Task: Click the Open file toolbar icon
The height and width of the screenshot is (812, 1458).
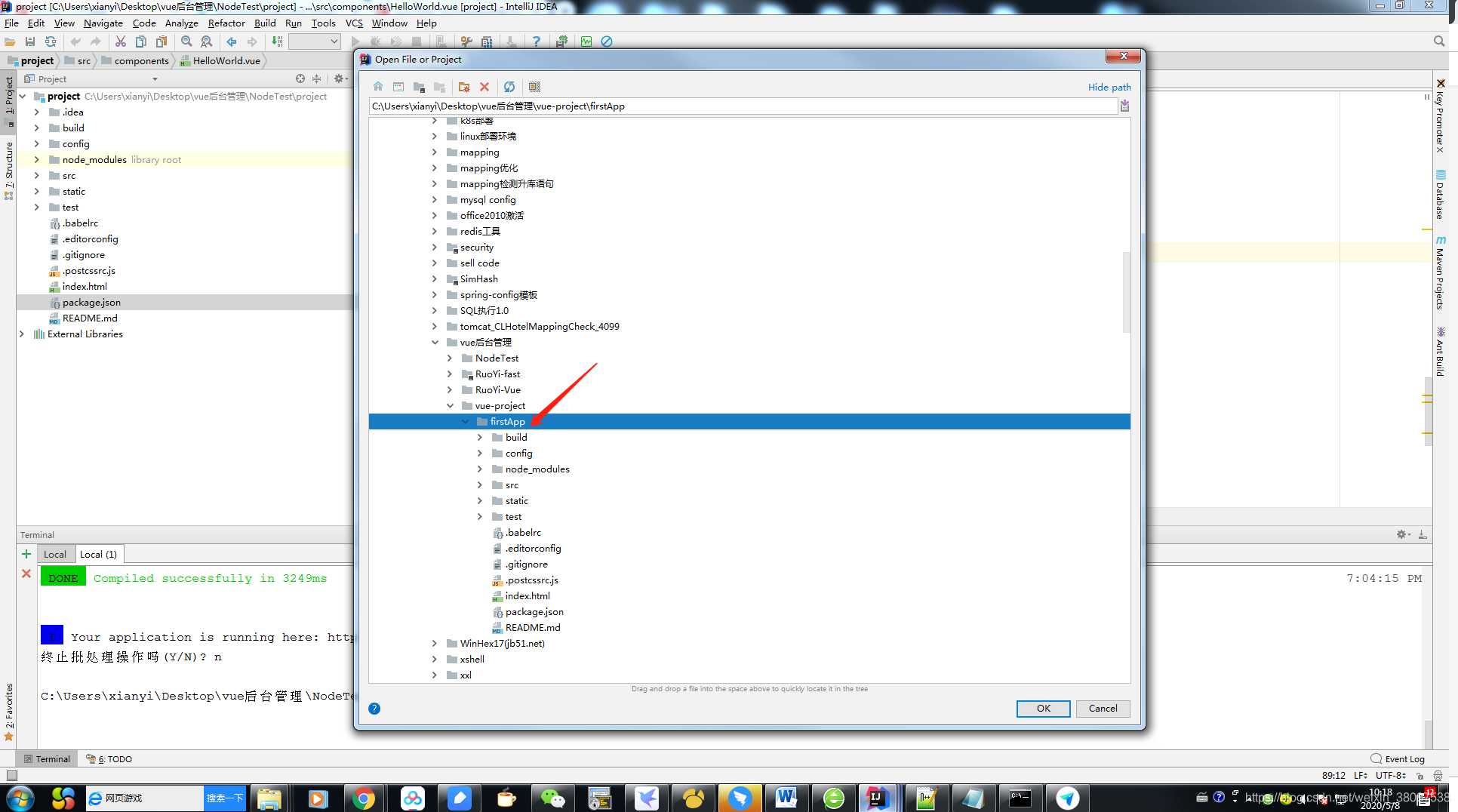Action: tap(10, 42)
